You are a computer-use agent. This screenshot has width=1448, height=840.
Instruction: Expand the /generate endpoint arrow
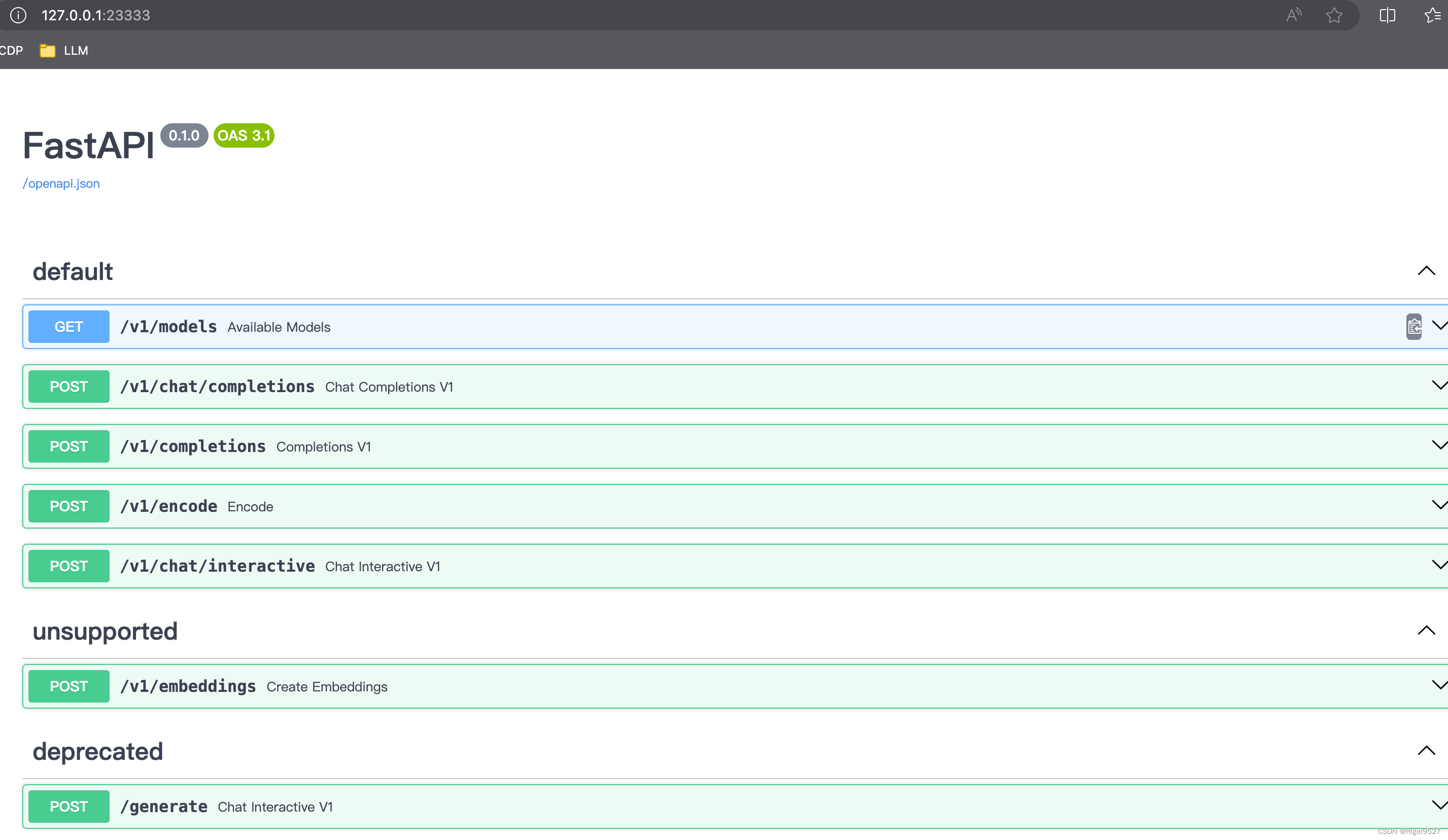click(x=1439, y=805)
